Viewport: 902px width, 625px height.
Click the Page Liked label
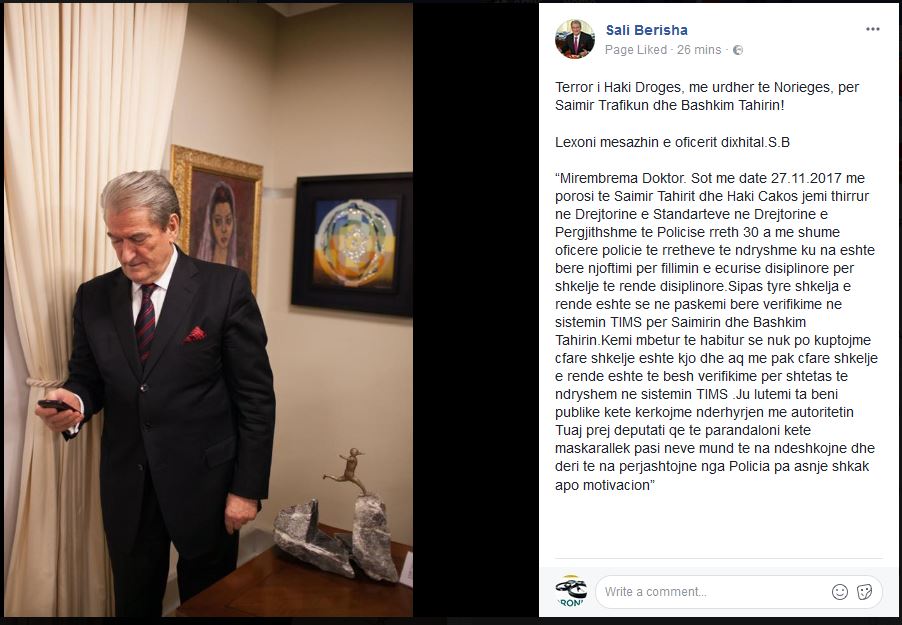pos(636,50)
